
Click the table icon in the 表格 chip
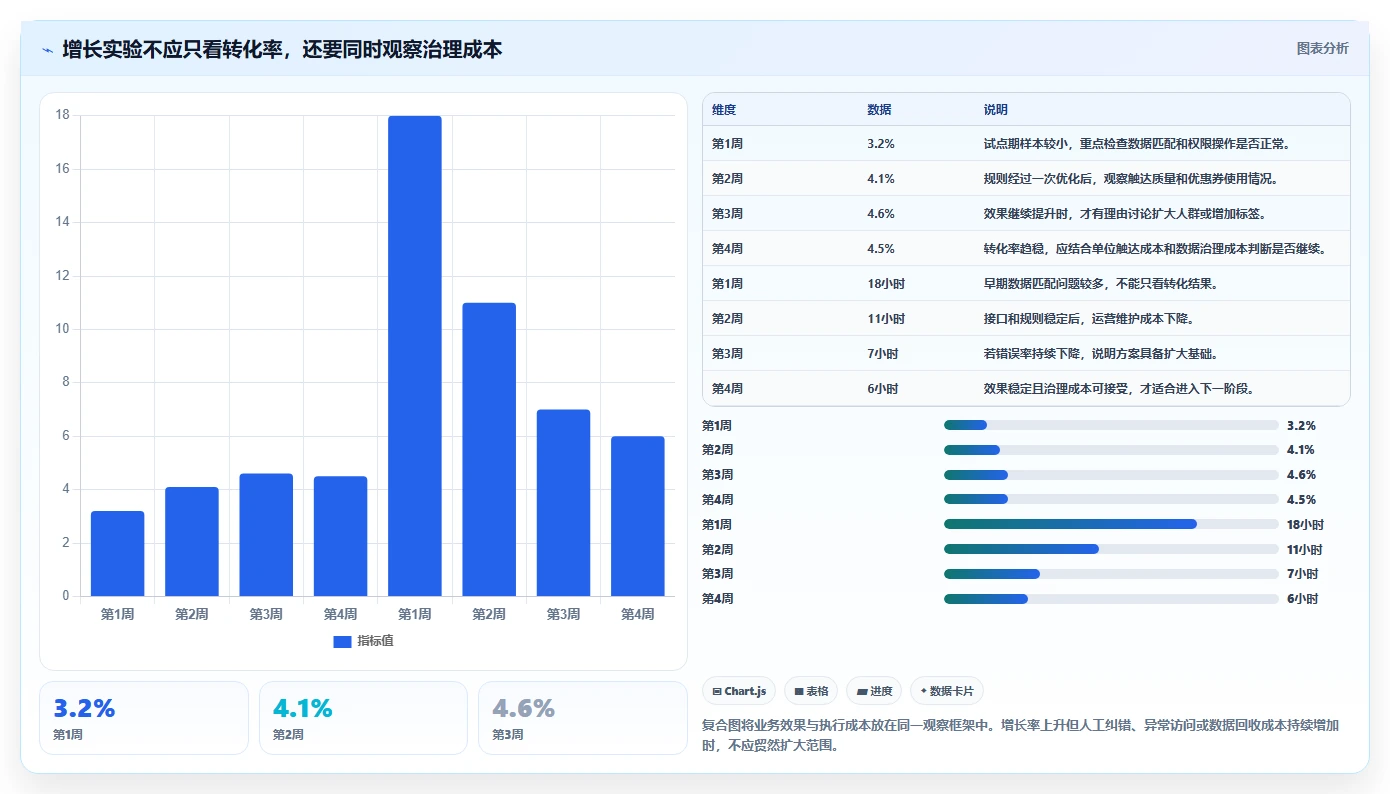(799, 691)
